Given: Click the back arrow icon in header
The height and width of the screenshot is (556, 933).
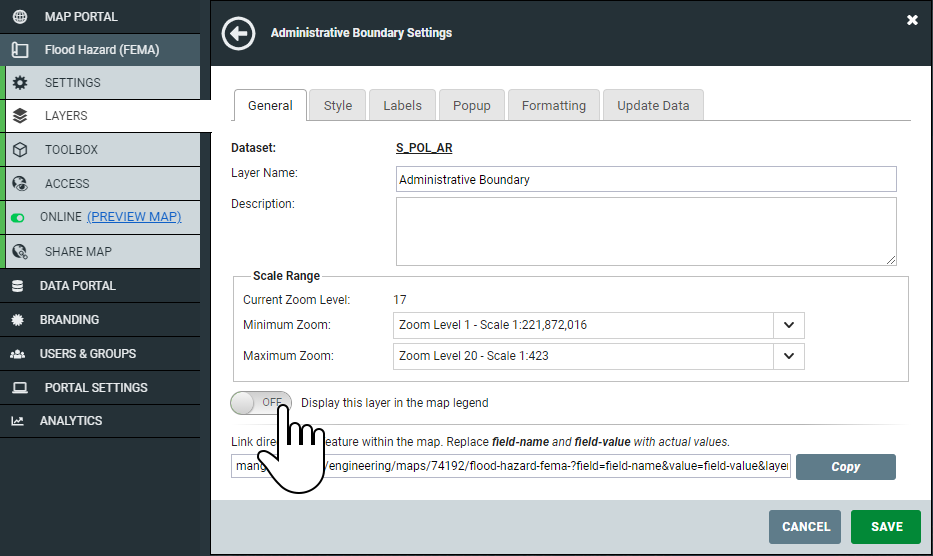Looking at the screenshot, I should point(237,33).
